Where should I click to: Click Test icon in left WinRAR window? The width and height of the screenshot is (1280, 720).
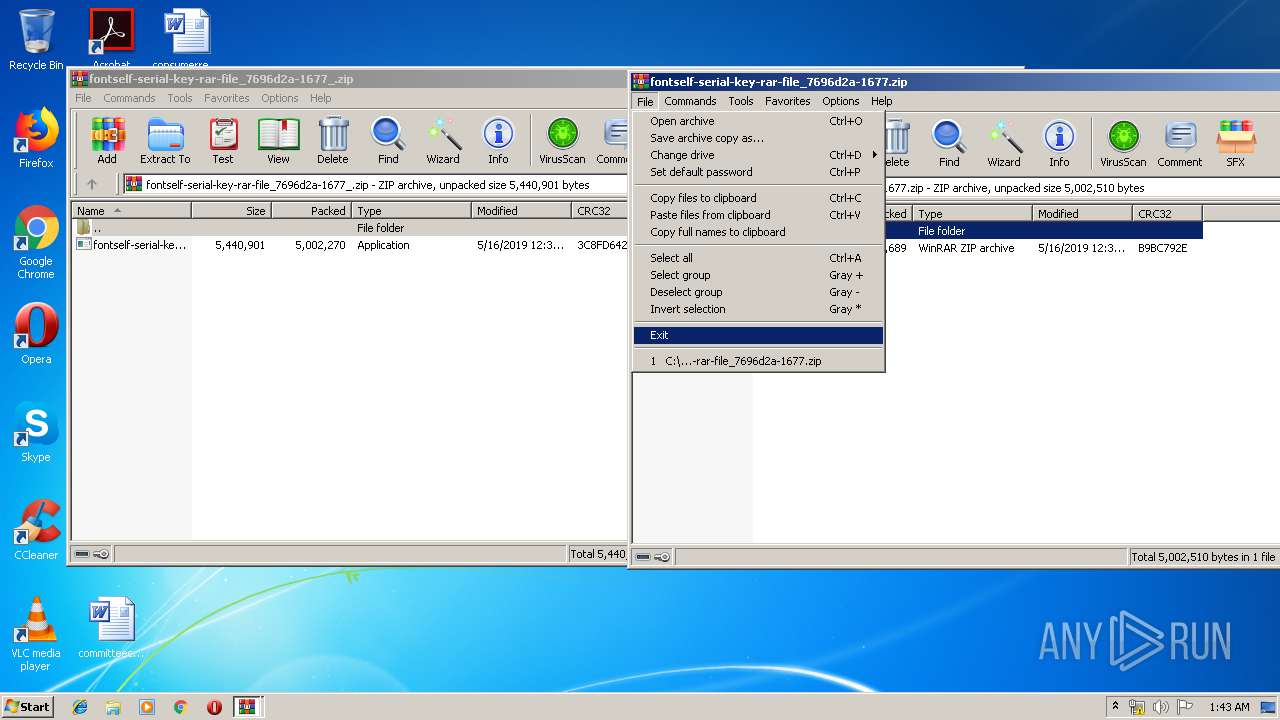[223, 141]
